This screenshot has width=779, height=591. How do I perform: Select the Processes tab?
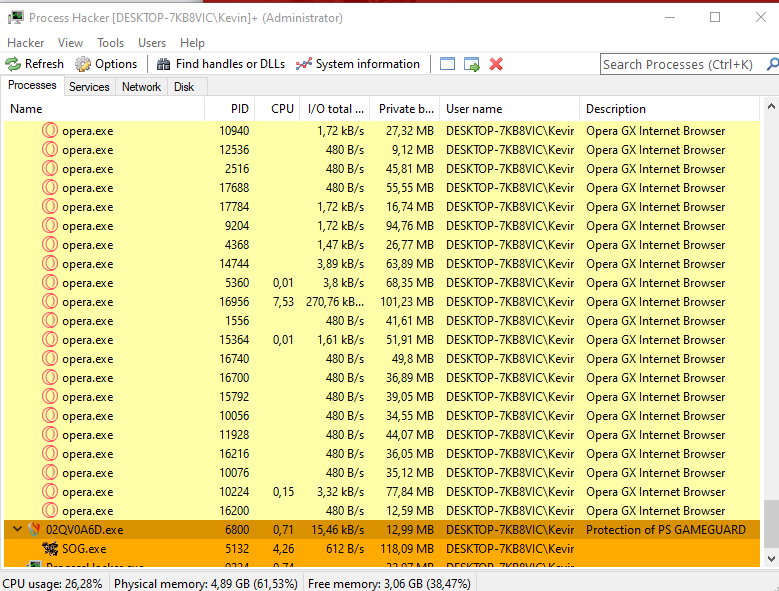click(x=32, y=85)
